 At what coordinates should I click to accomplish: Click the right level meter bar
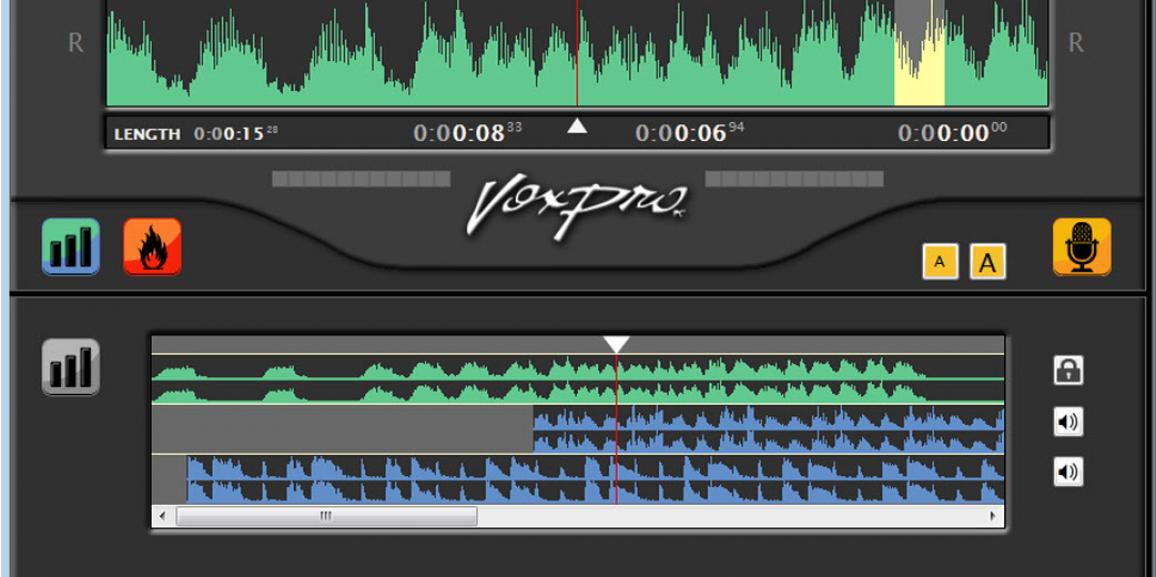[x=794, y=179]
